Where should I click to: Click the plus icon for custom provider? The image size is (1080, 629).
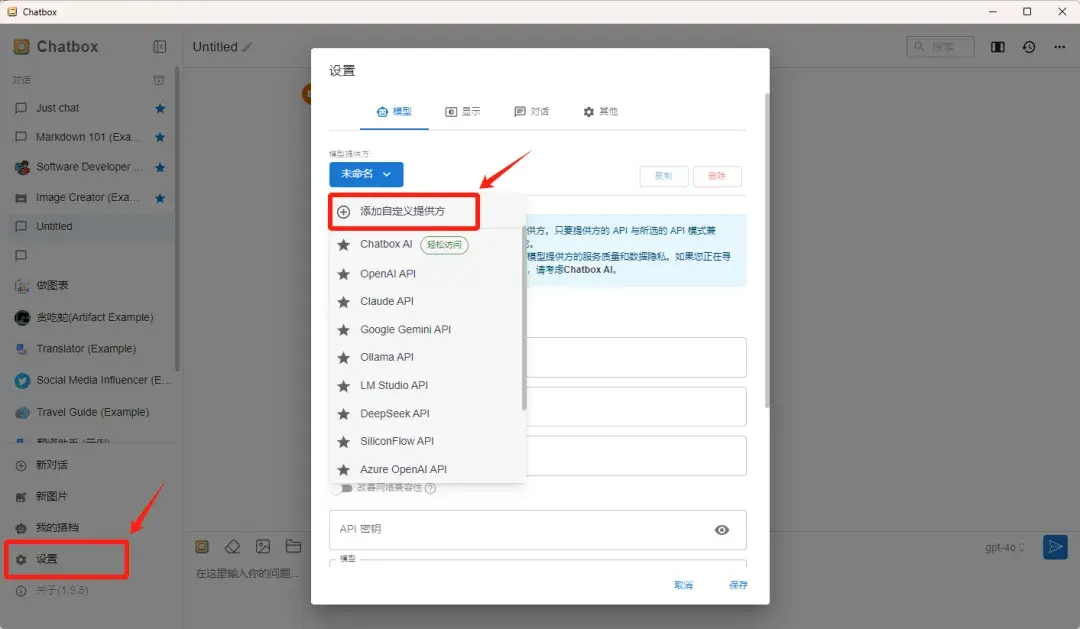[343, 212]
